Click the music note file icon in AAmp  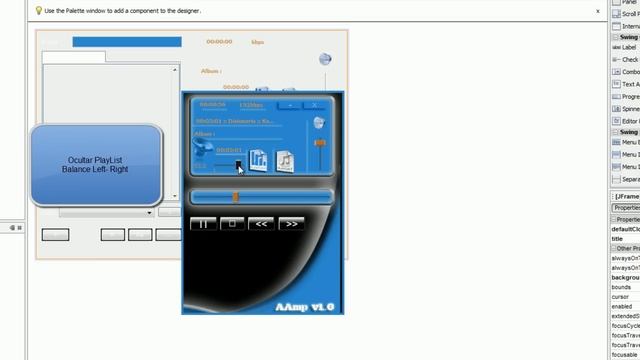click(285, 161)
